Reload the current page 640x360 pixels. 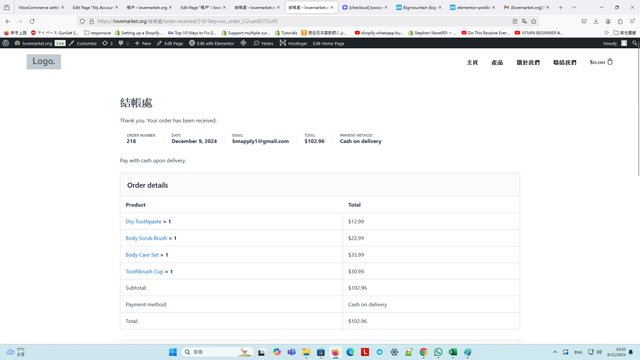[x=32, y=21]
